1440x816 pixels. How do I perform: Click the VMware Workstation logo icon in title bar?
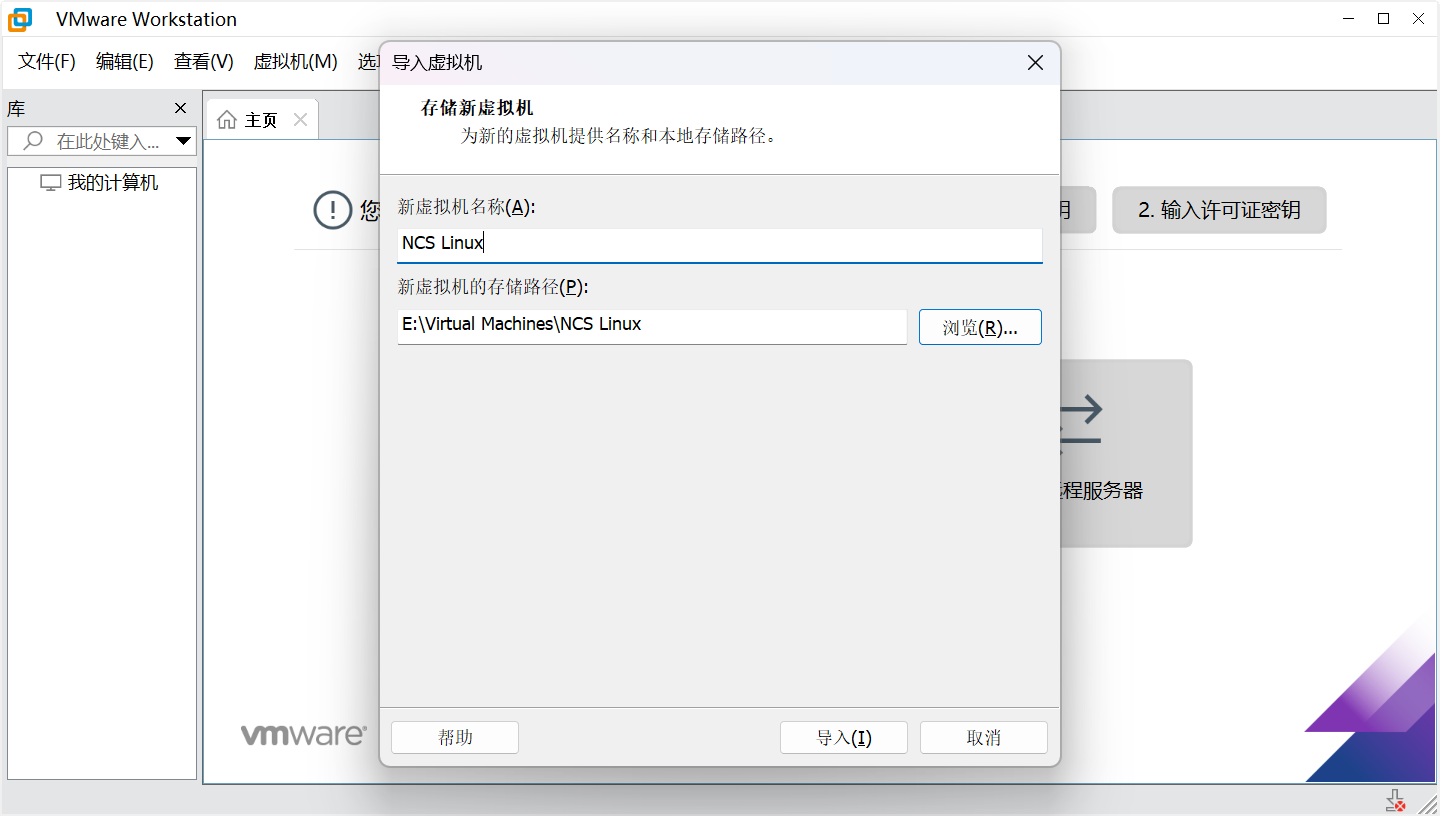tap(20, 19)
